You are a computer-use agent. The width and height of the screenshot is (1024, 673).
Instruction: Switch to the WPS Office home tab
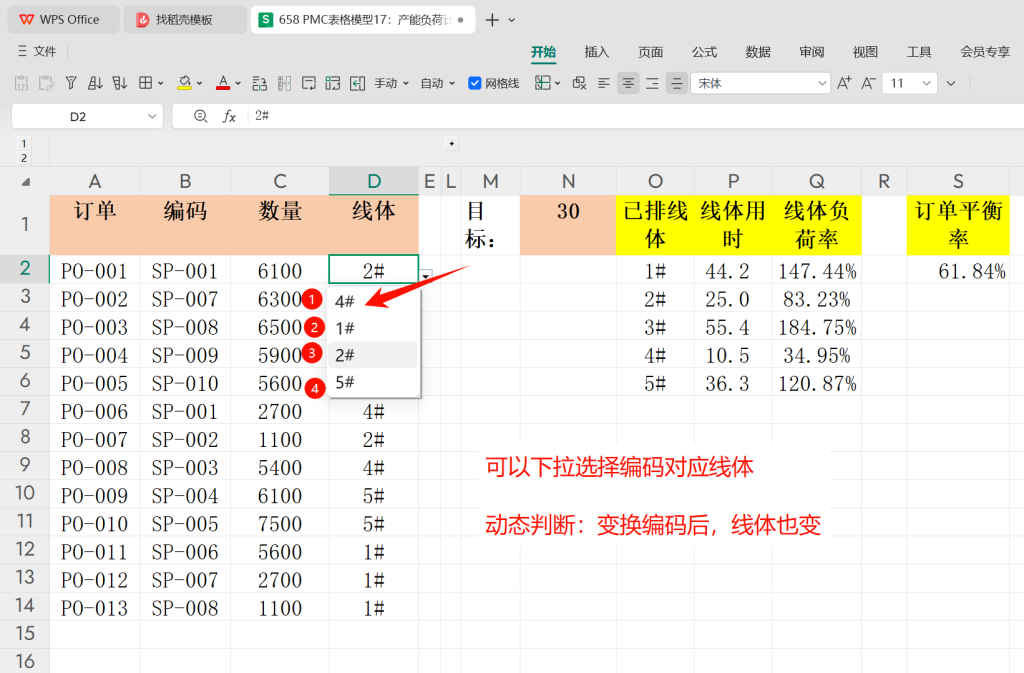(x=63, y=20)
